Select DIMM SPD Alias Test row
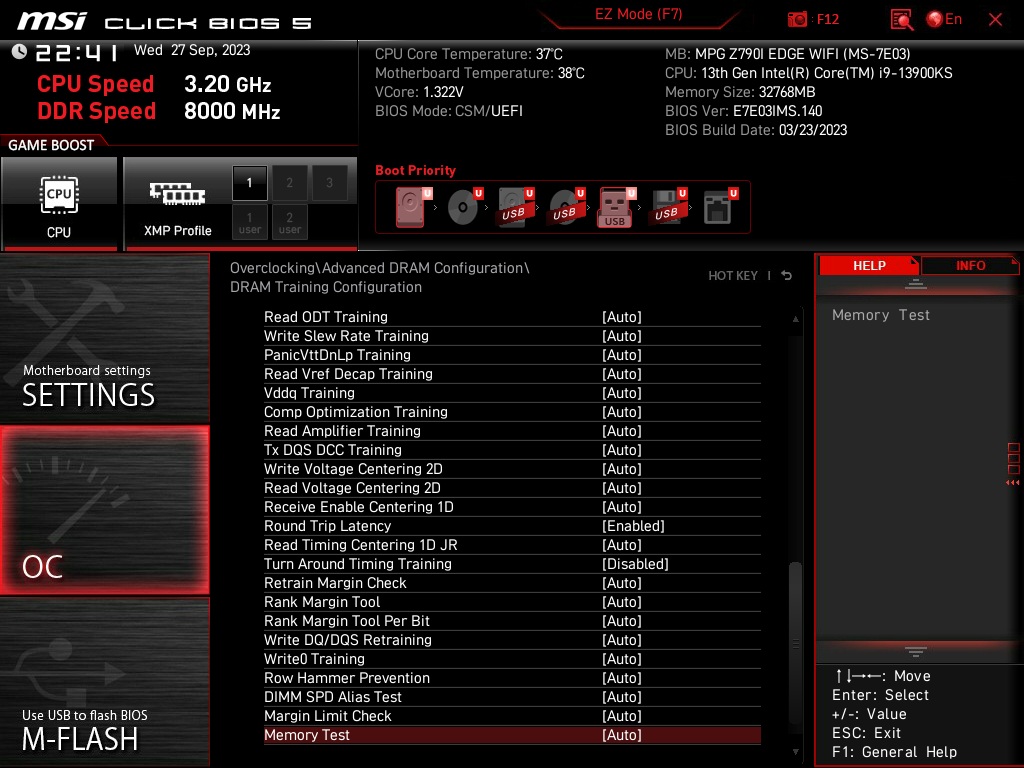The image size is (1024, 768). click(512, 697)
